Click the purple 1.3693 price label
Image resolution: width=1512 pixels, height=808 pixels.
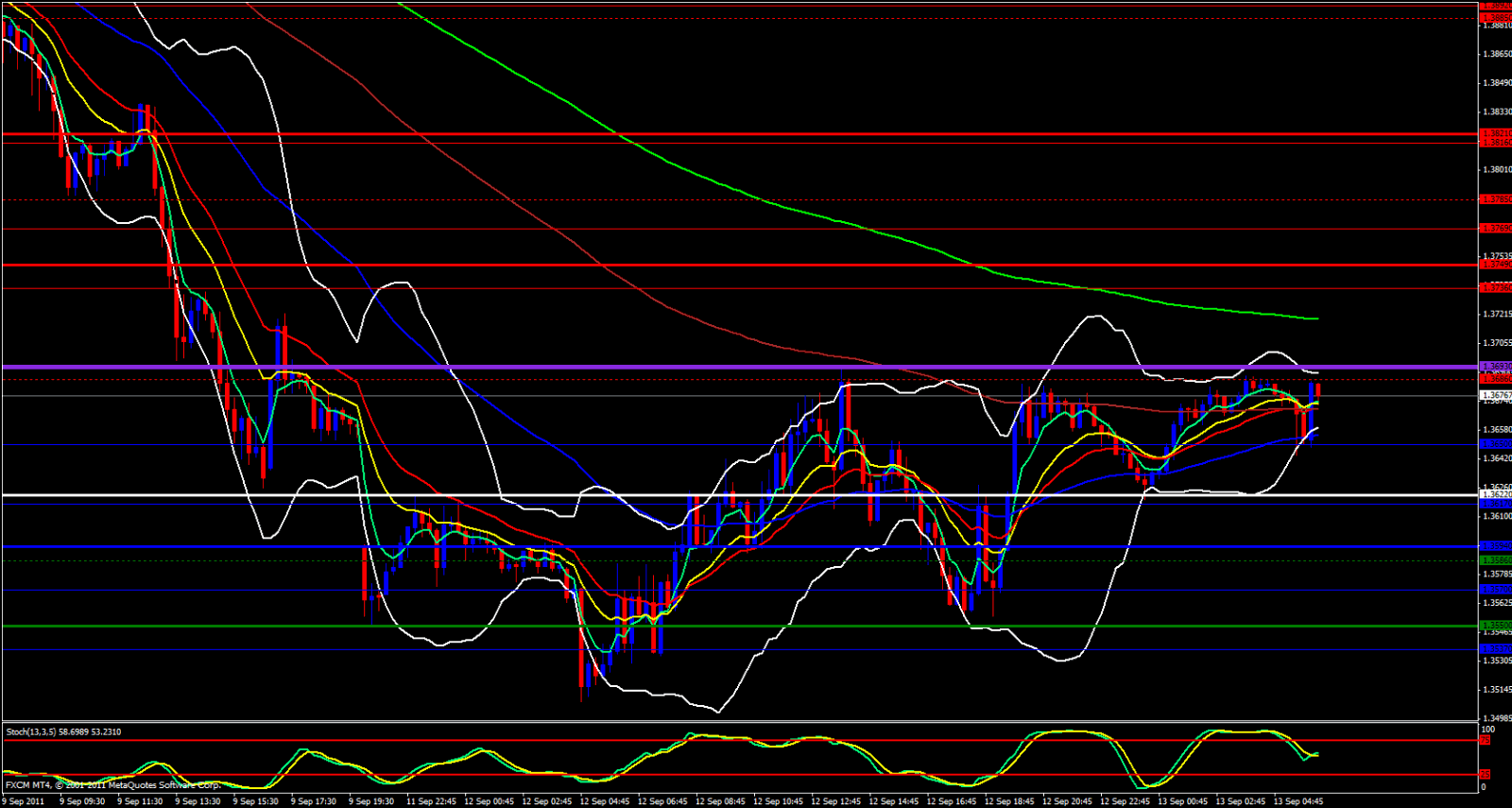[1495, 366]
